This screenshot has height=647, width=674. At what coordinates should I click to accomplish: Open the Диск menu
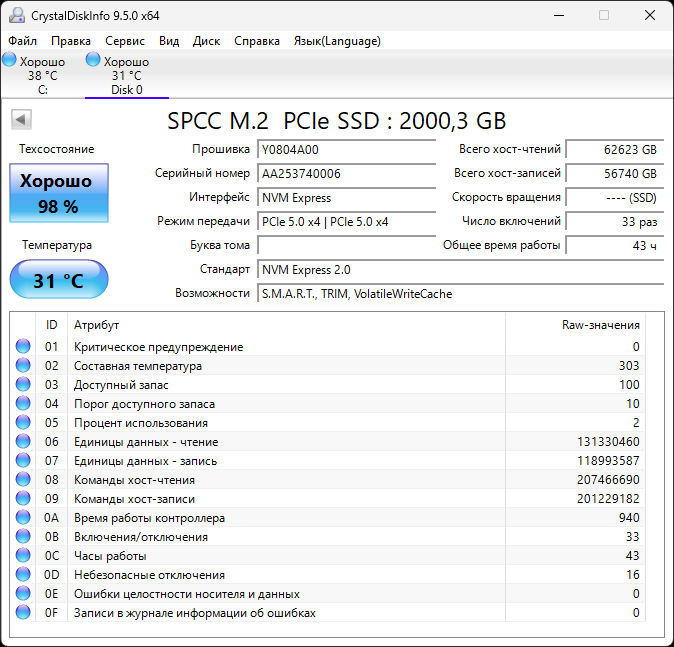pos(206,41)
